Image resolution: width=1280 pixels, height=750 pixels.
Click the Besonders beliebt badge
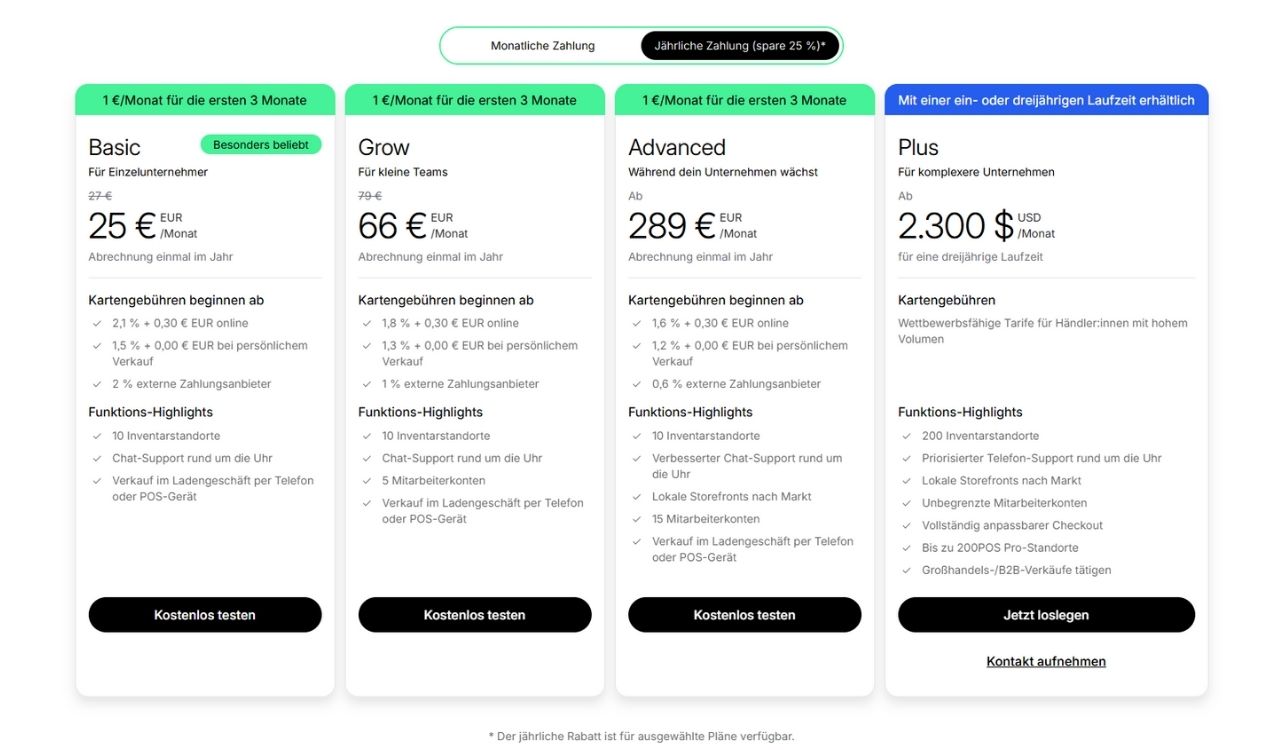point(261,145)
